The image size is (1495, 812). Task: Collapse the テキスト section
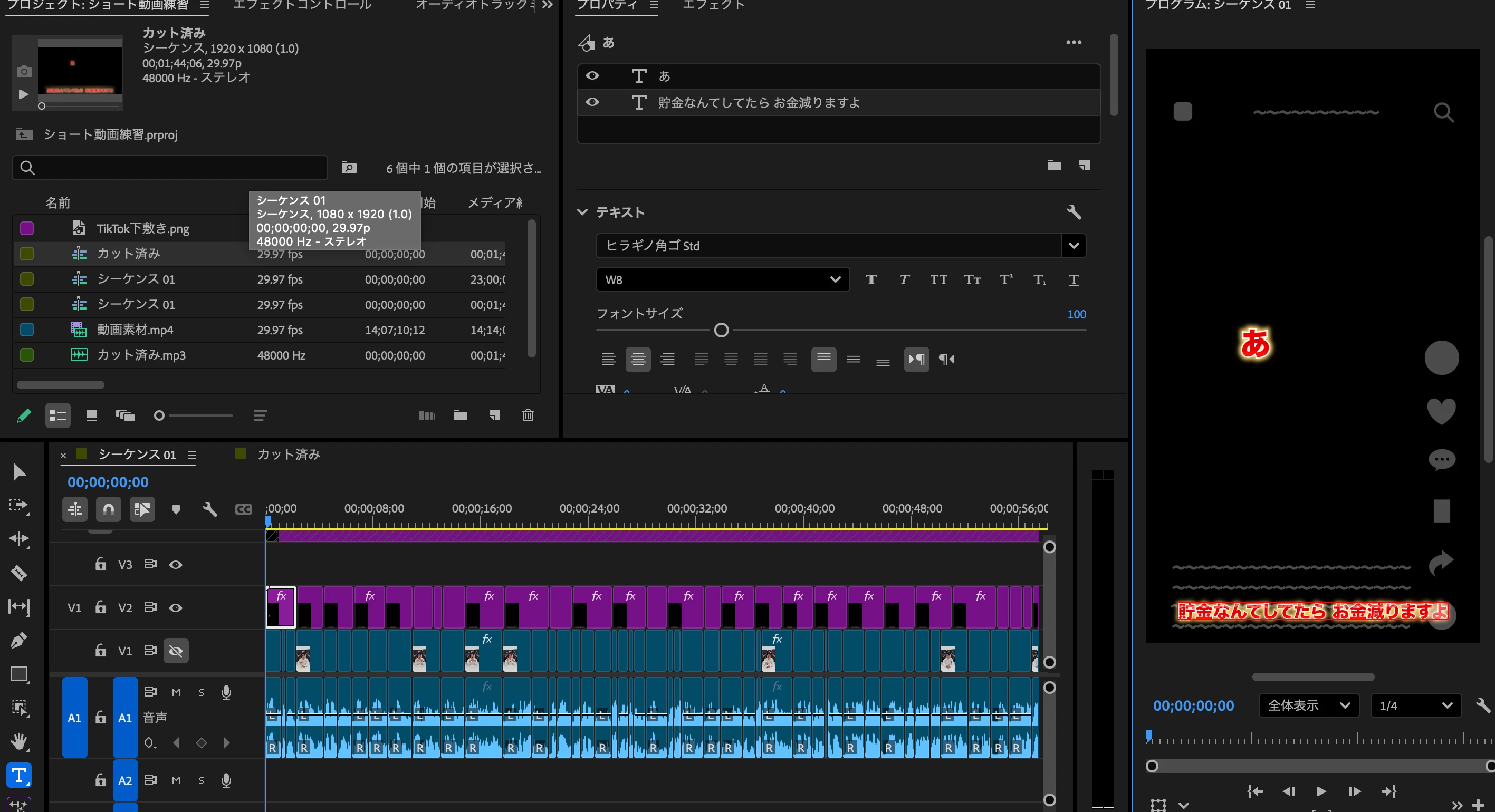tap(582, 212)
